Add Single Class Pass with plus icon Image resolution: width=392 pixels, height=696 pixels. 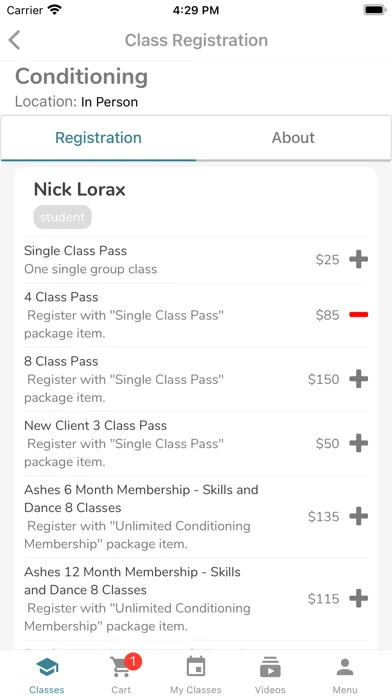pyautogui.click(x=358, y=259)
